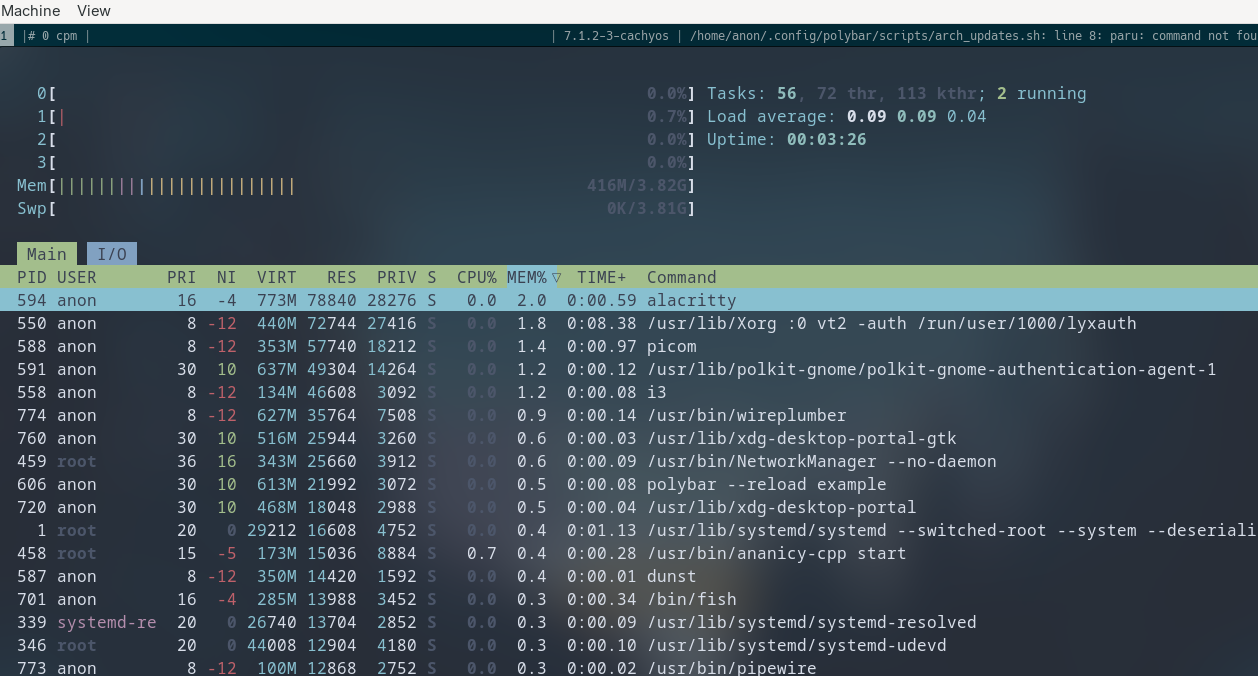Click the 7.1.2-3-cachyos kernel label in polybar

tap(616, 36)
